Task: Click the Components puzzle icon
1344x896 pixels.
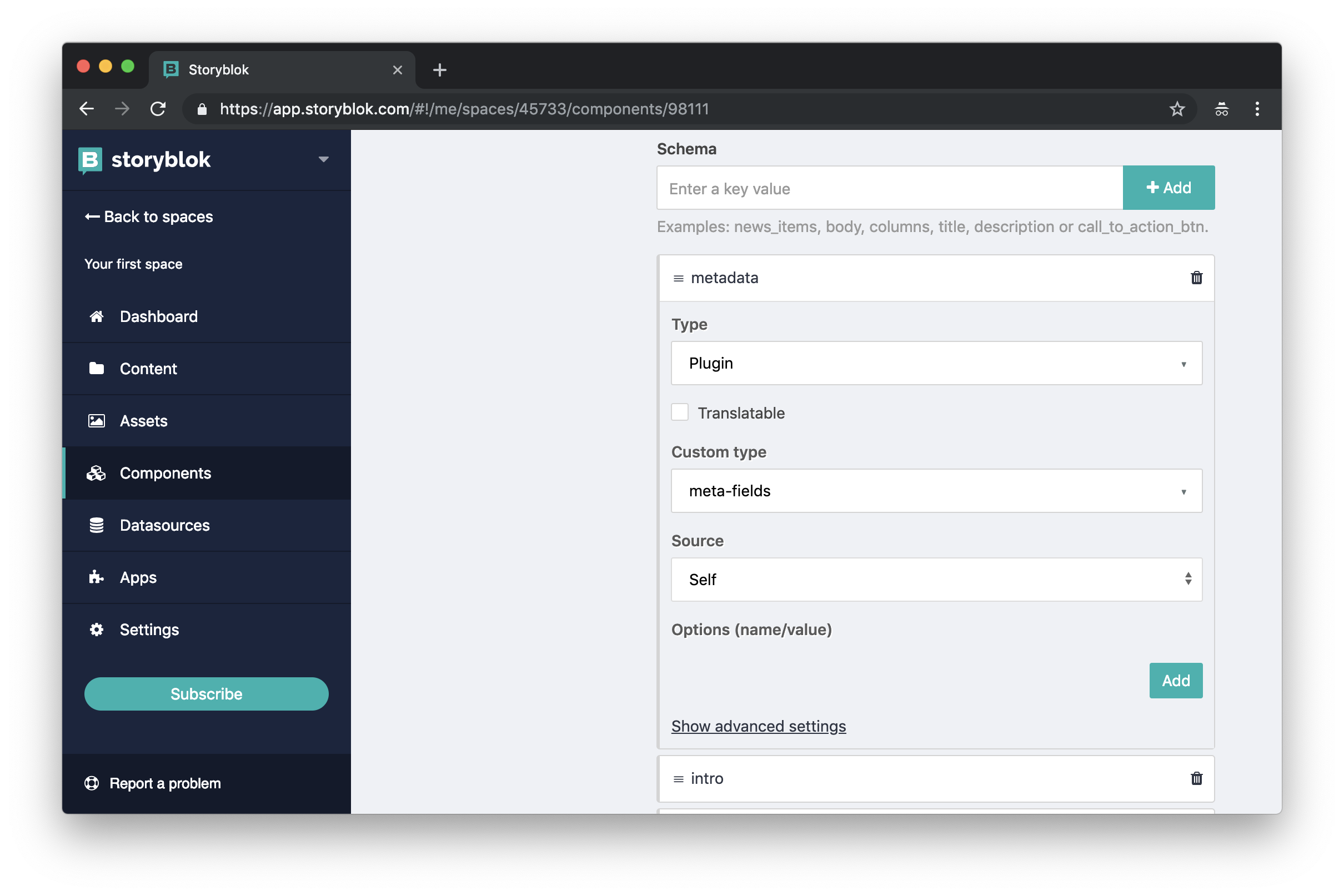Action: click(96, 472)
